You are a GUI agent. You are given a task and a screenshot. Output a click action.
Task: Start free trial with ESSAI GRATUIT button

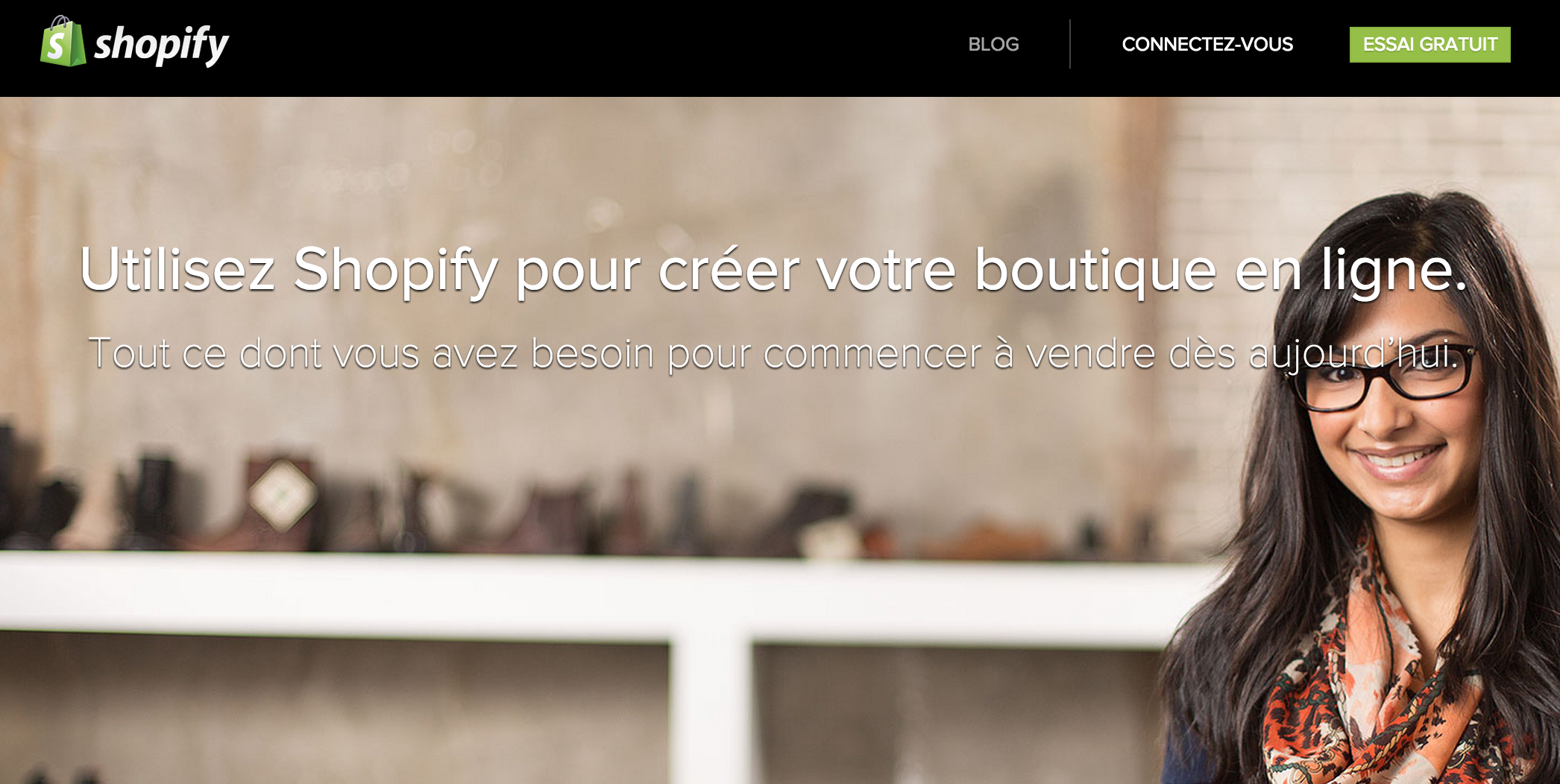(x=1430, y=44)
